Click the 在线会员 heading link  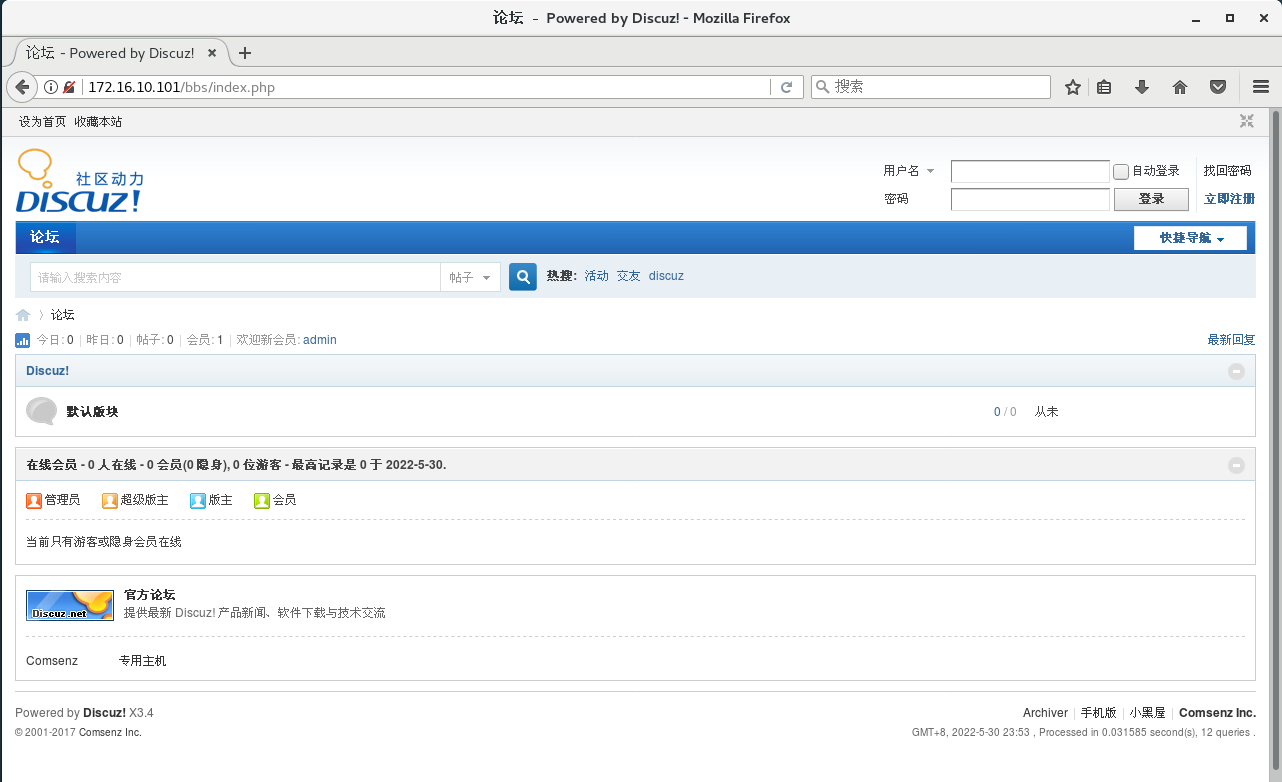[x=51, y=465]
